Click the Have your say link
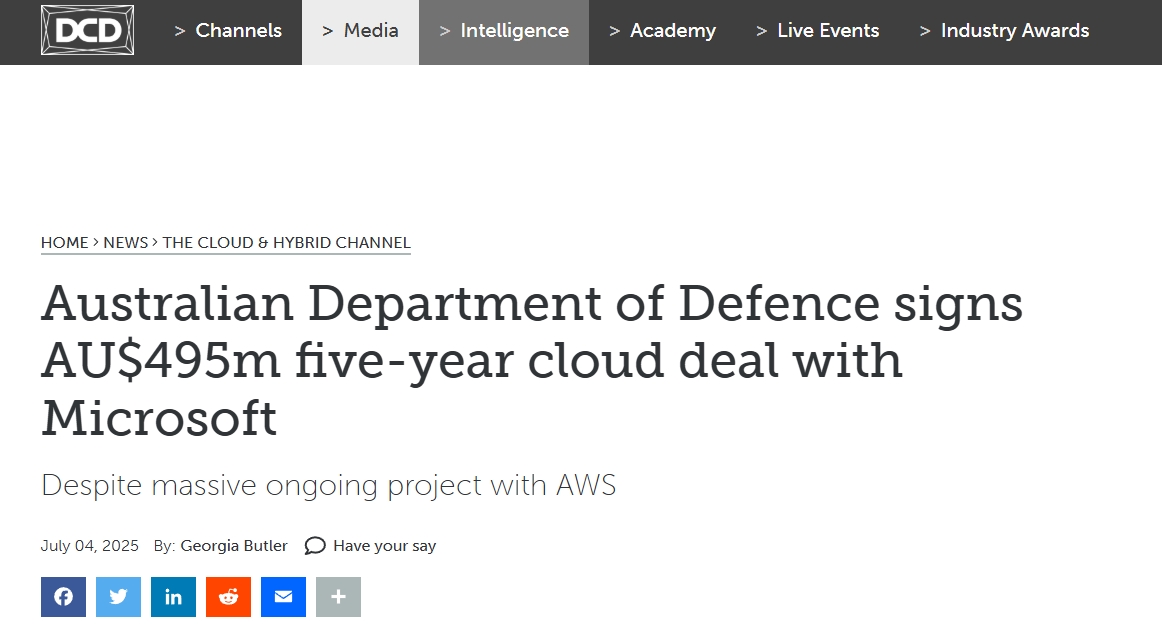1162x633 pixels. (385, 546)
